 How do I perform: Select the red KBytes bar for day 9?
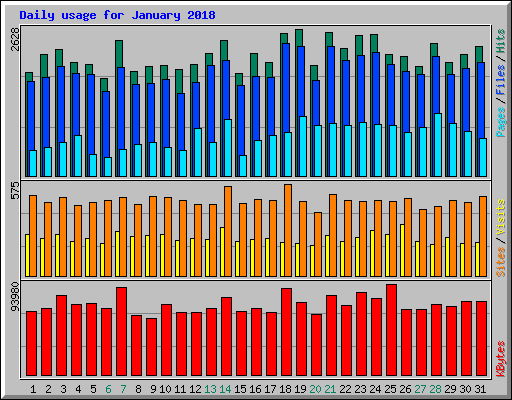pos(151,347)
